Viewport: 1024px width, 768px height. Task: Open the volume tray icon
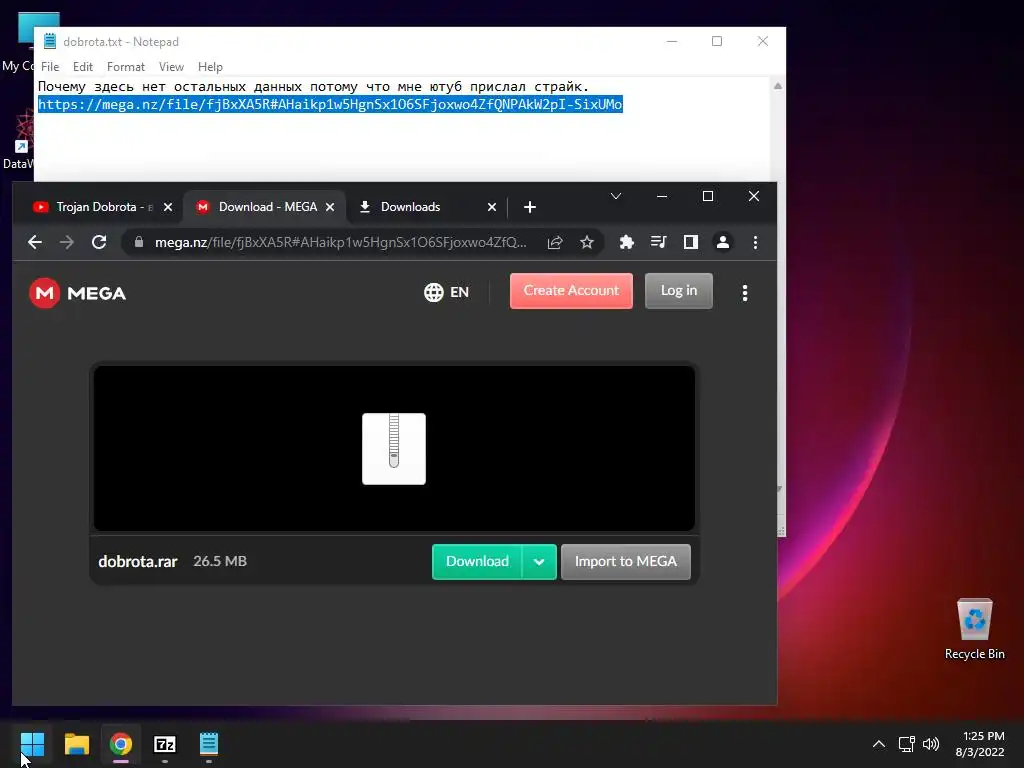click(931, 744)
